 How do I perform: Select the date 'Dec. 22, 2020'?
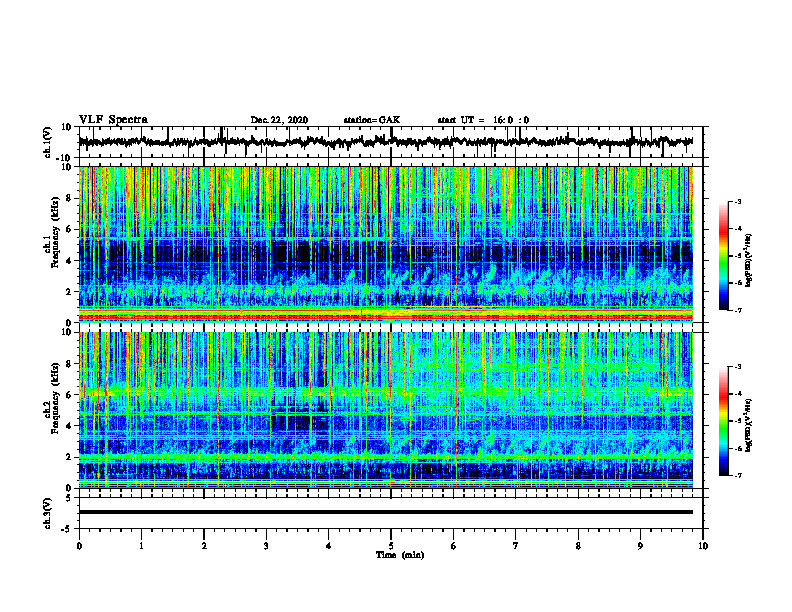[279, 120]
